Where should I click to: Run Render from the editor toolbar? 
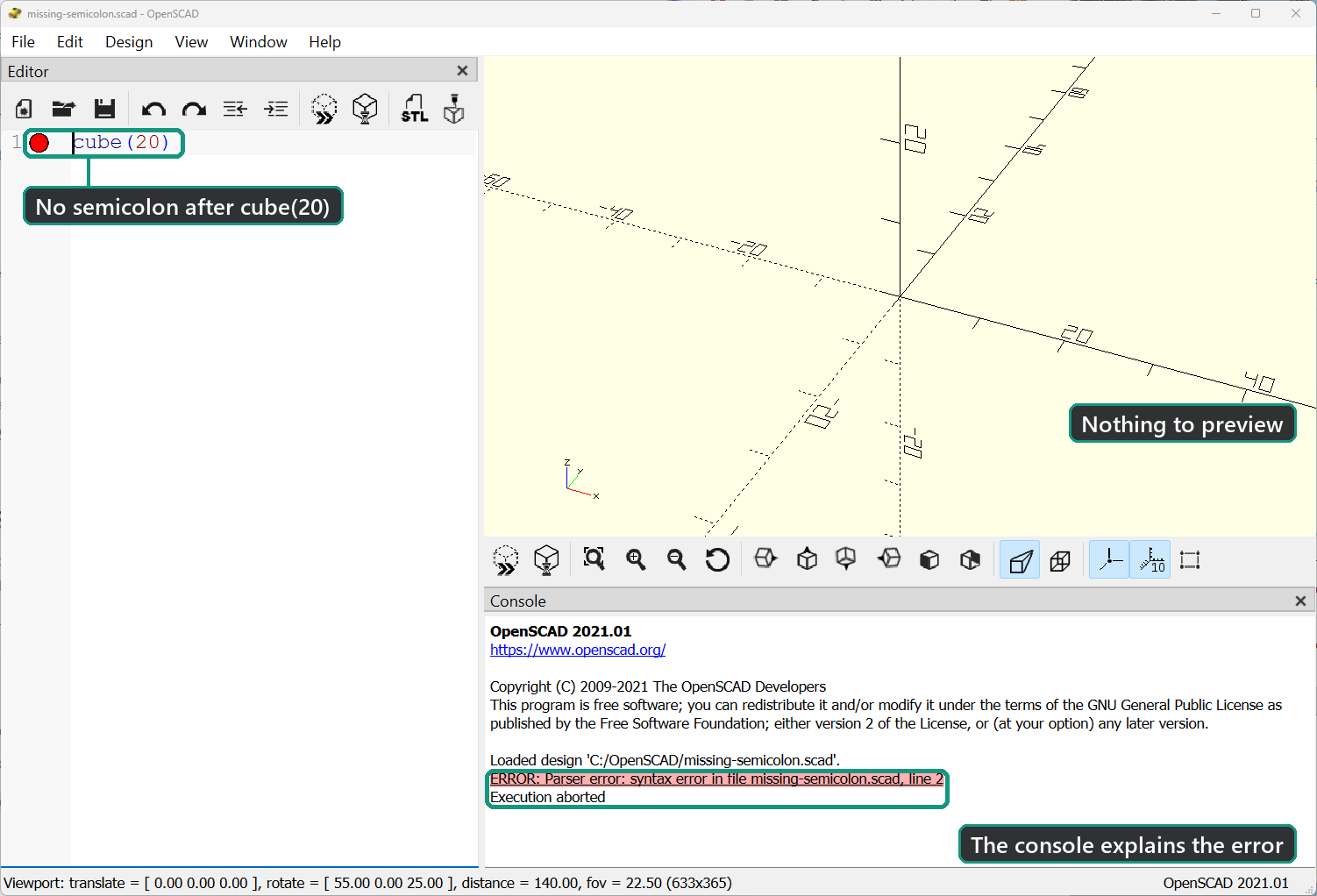365,109
